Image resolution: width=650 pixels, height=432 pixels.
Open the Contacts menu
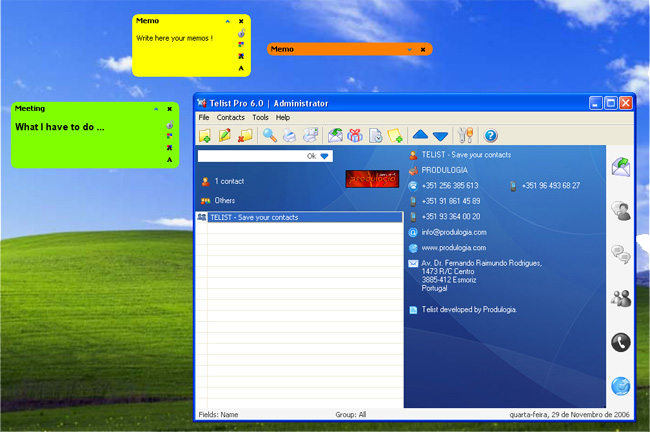tap(230, 117)
